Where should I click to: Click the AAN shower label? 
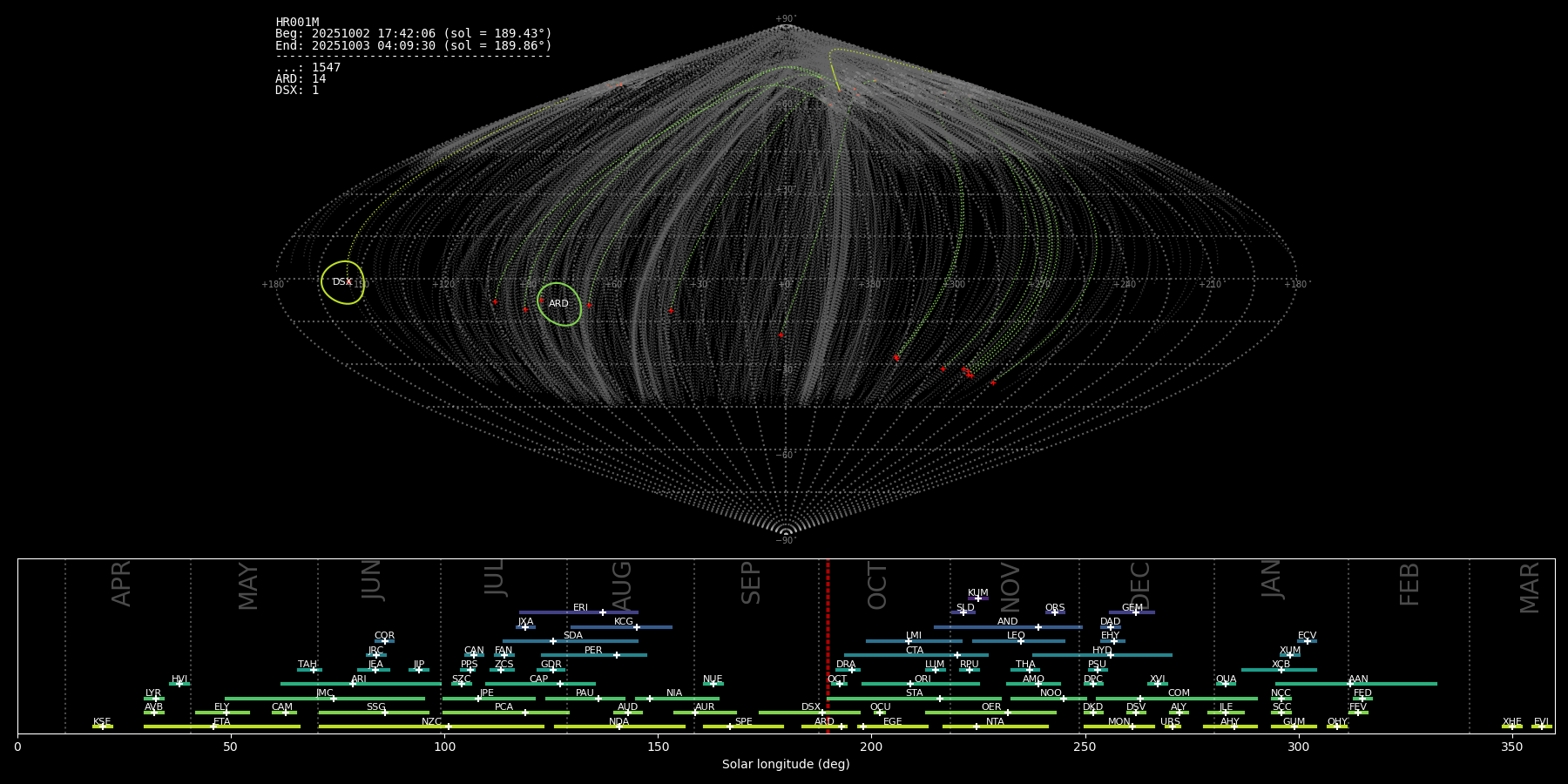[x=1358, y=679]
